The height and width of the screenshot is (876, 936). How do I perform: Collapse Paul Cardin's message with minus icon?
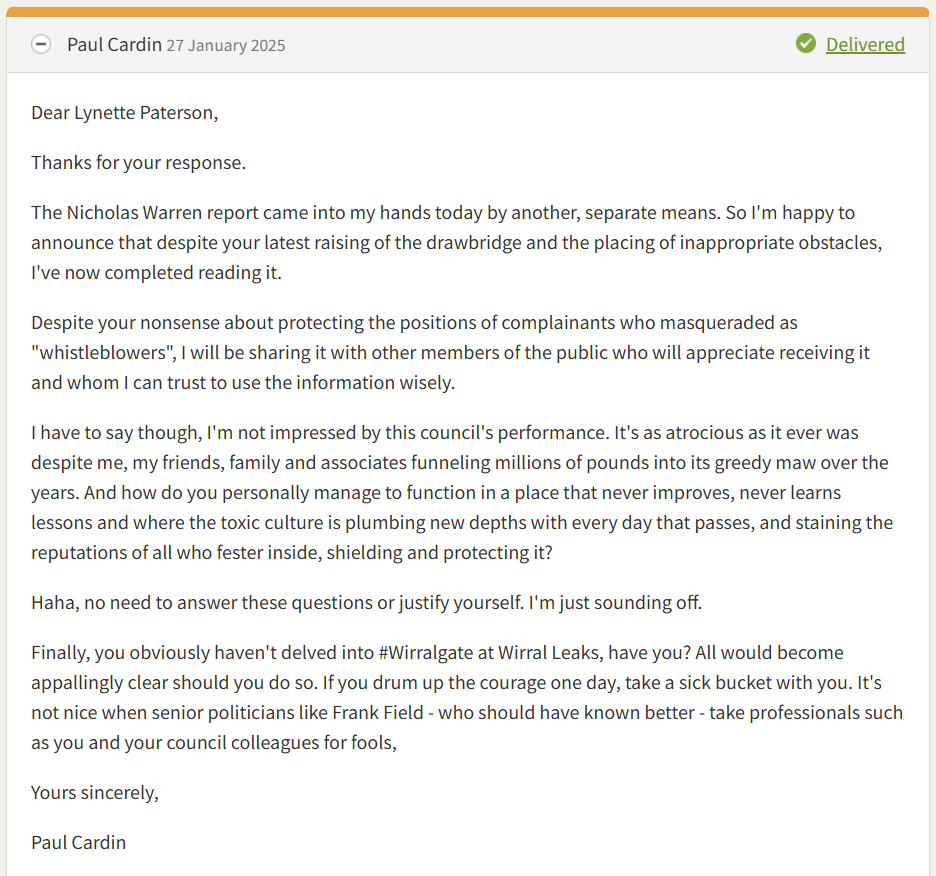(x=41, y=44)
